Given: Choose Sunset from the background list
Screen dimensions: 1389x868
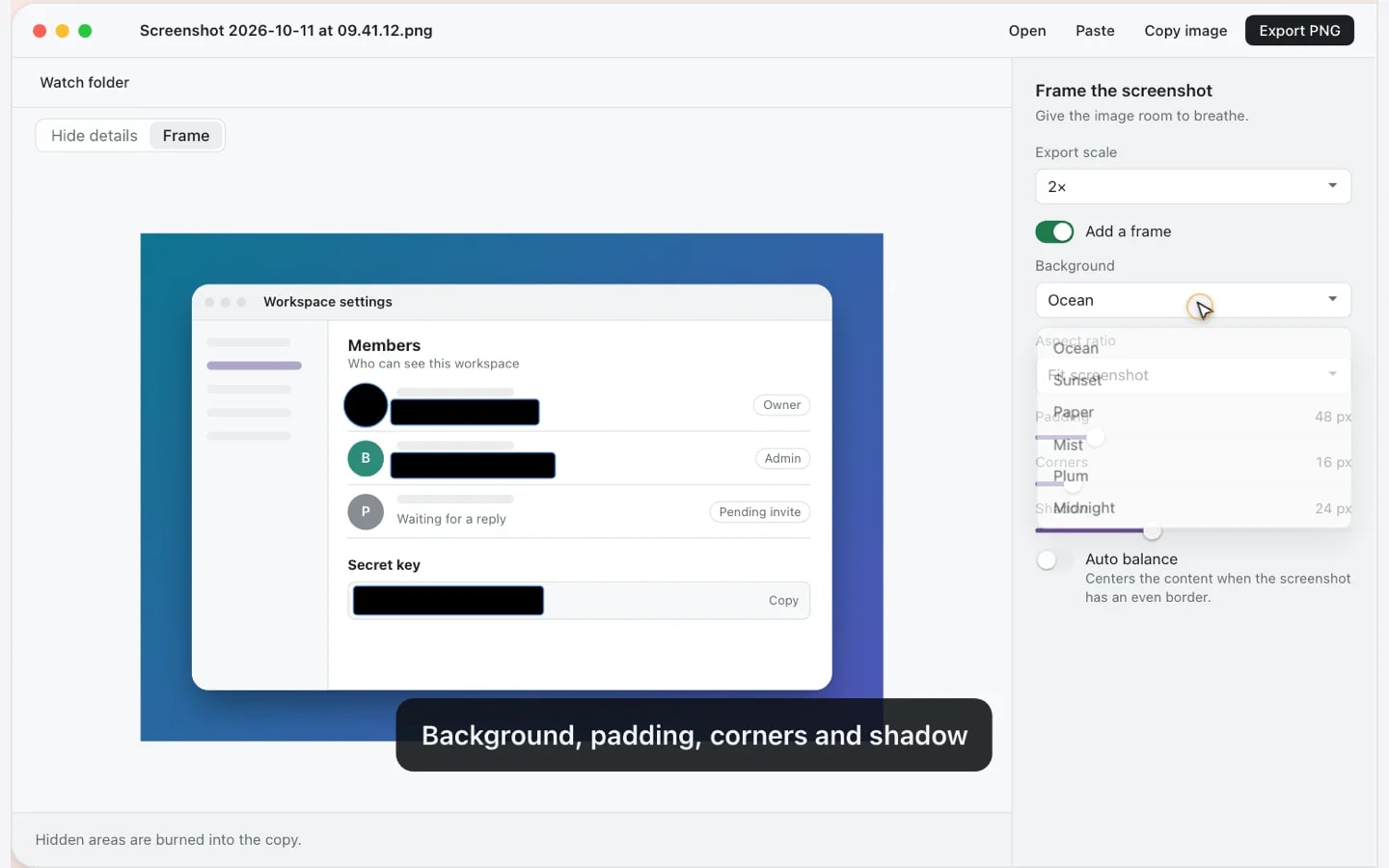Looking at the screenshot, I should [x=1193, y=380].
